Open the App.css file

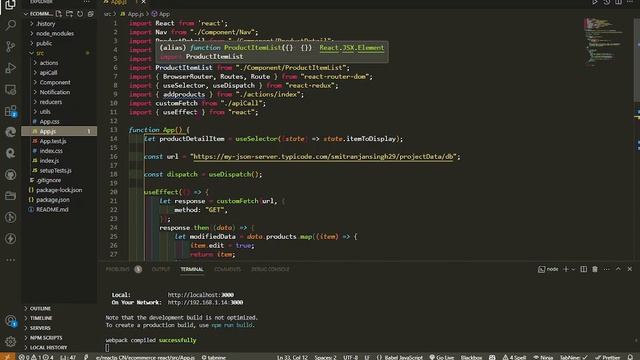[49, 122]
